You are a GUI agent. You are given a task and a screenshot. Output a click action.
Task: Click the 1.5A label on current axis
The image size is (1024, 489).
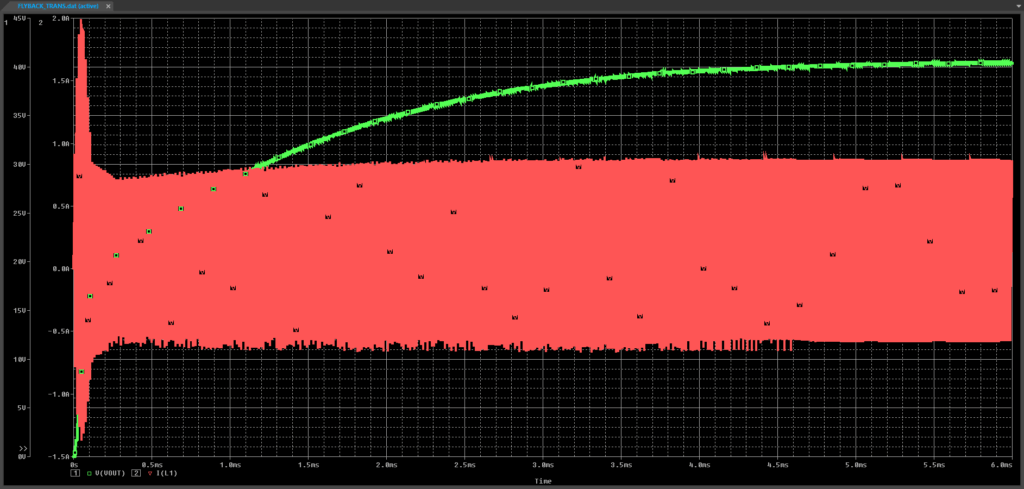(60, 81)
